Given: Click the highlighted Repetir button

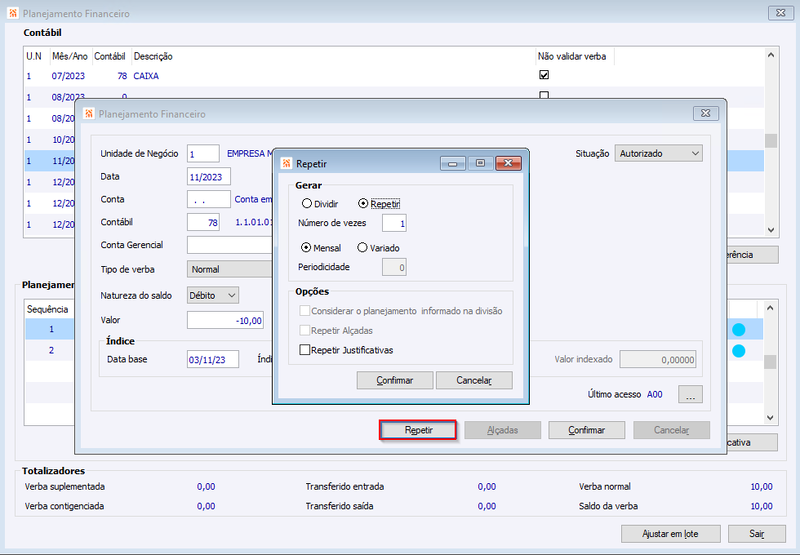Looking at the screenshot, I should (x=418, y=430).
